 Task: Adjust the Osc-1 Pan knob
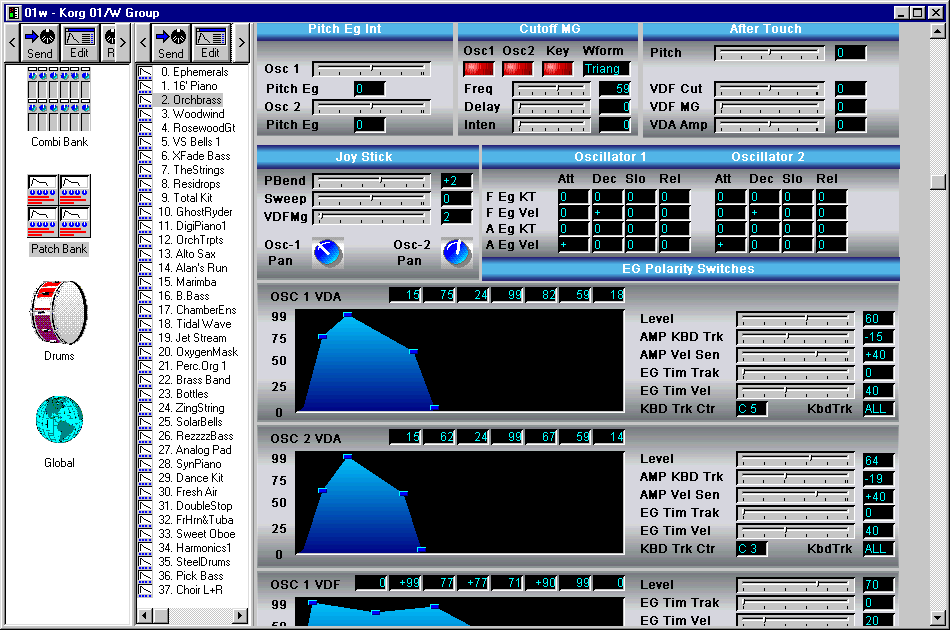327,253
